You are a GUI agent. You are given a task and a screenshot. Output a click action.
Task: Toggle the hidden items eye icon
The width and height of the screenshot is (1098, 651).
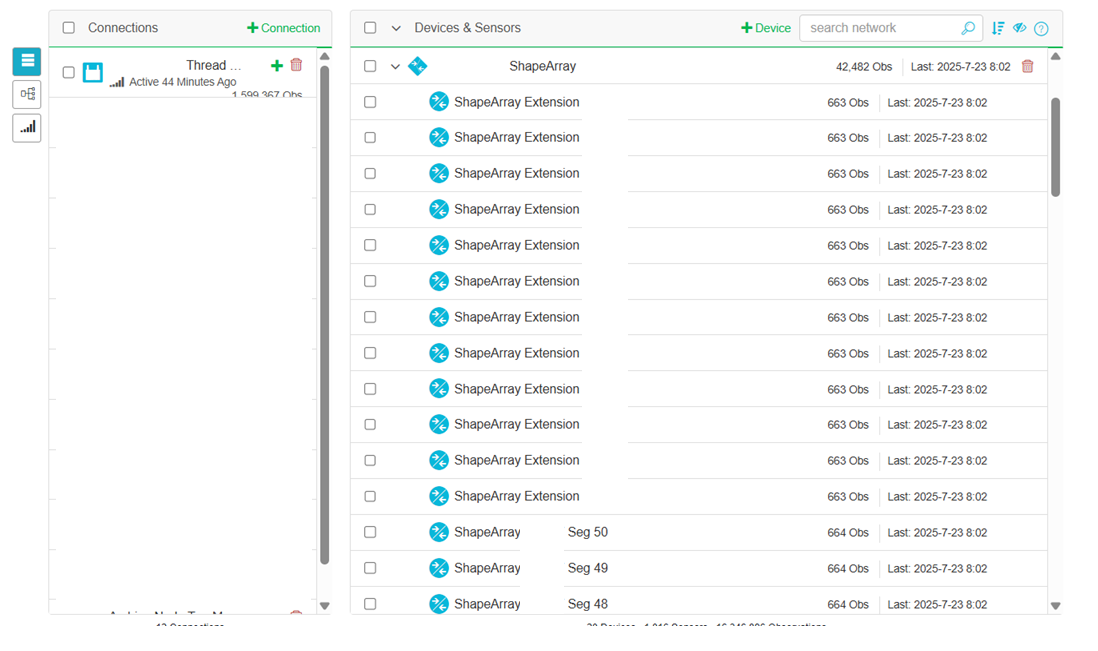1020,28
